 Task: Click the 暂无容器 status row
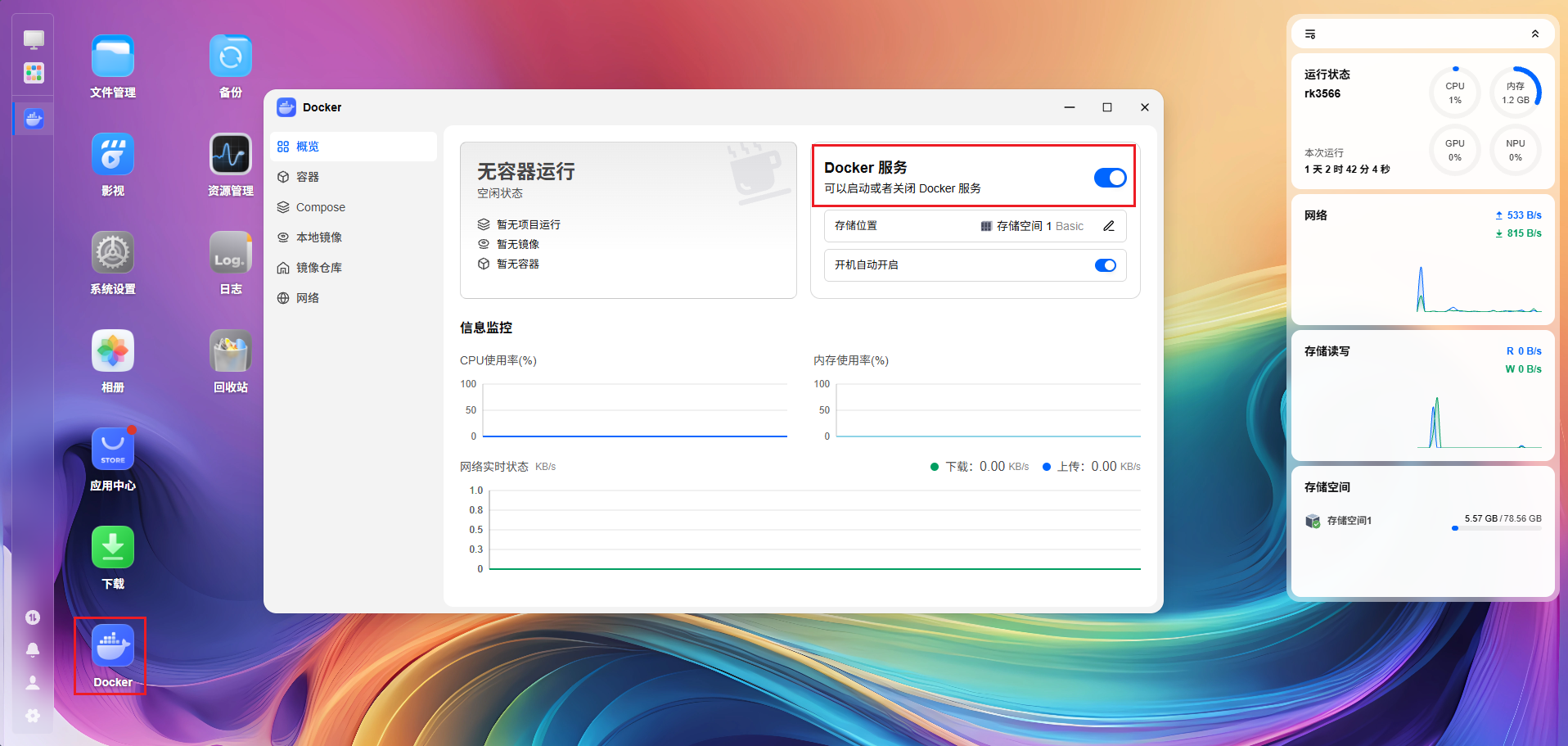pyautogui.click(x=508, y=264)
